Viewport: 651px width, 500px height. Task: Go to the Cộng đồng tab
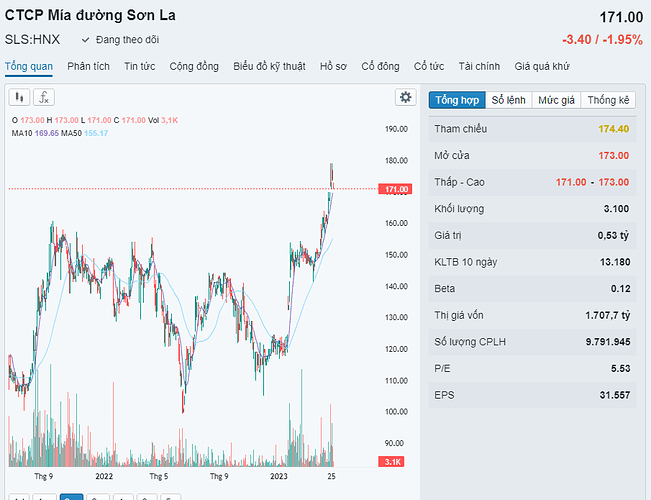[194, 66]
